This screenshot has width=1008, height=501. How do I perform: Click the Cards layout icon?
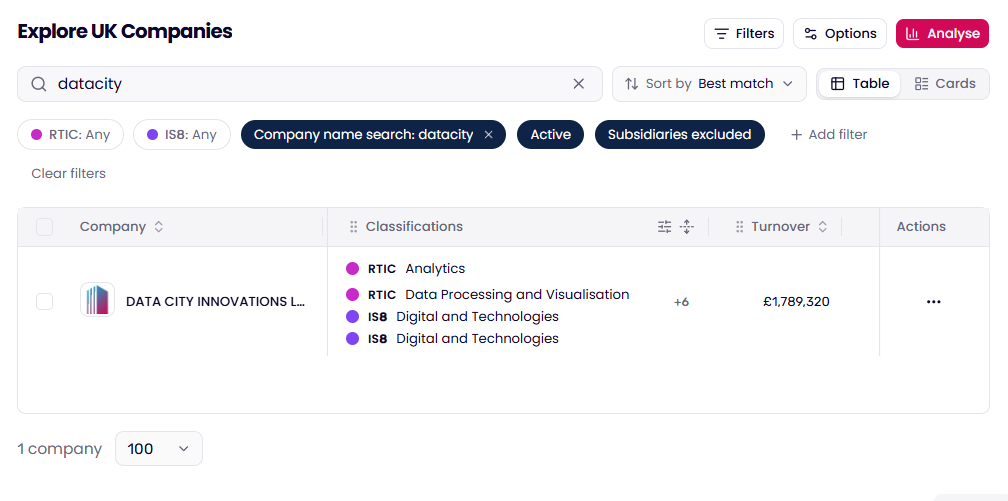click(x=922, y=84)
